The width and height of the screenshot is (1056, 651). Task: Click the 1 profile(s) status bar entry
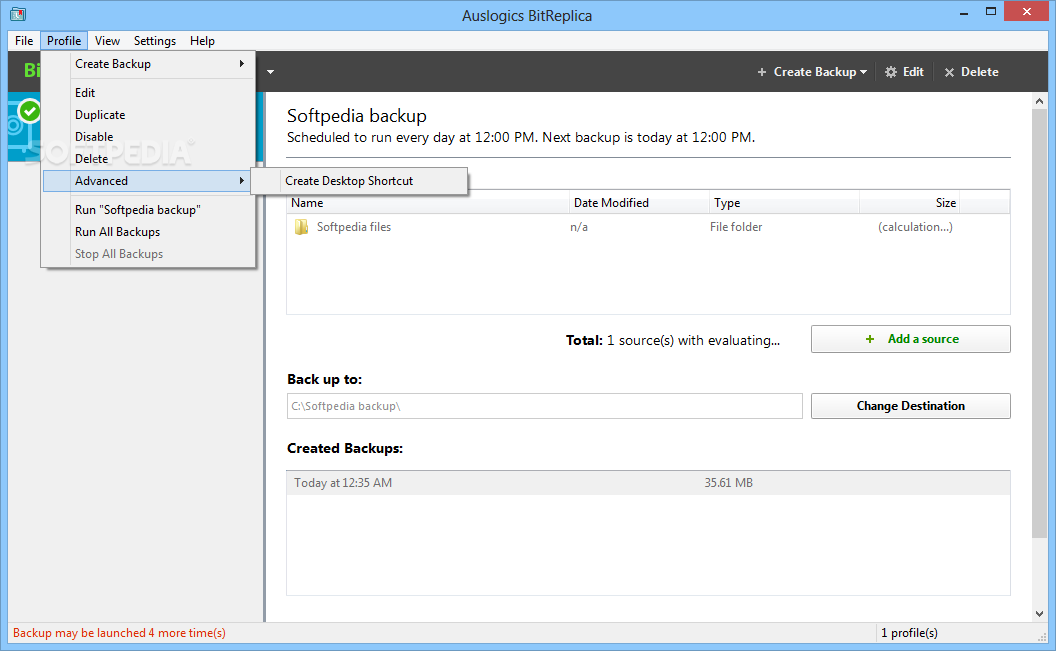909,633
